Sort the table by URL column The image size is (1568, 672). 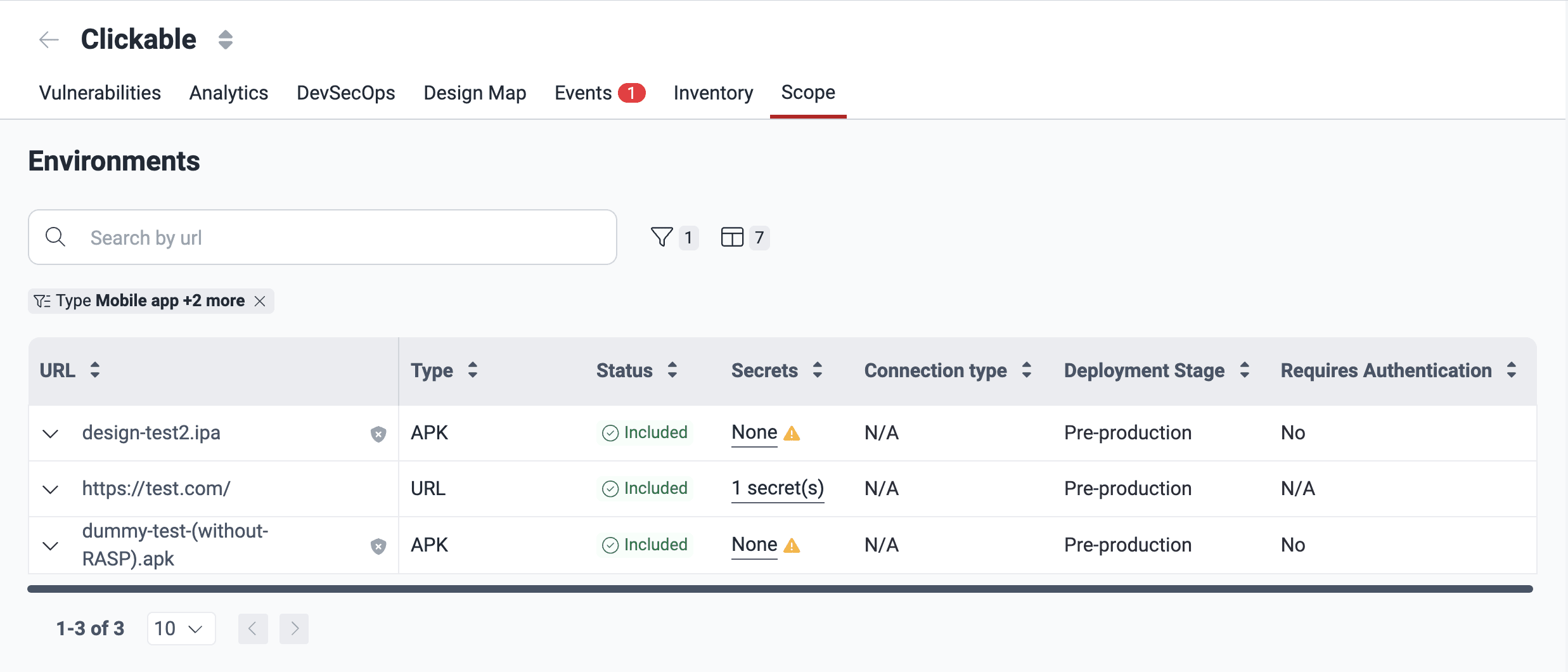tap(94, 370)
